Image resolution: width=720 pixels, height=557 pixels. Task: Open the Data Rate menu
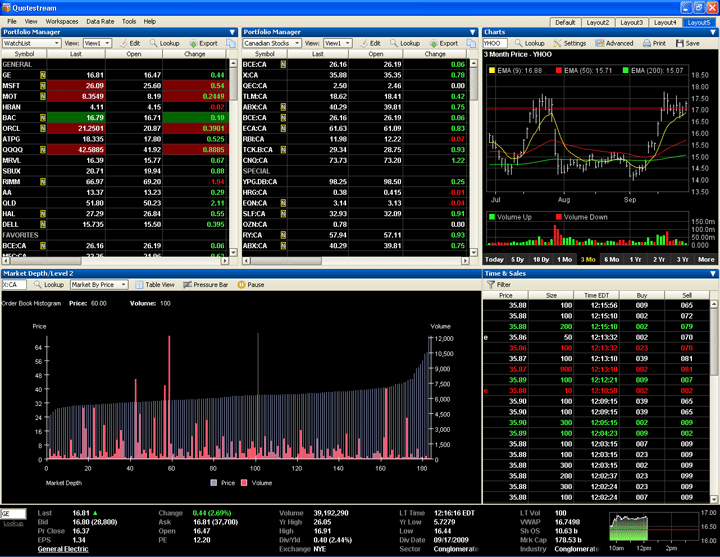(x=100, y=20)
